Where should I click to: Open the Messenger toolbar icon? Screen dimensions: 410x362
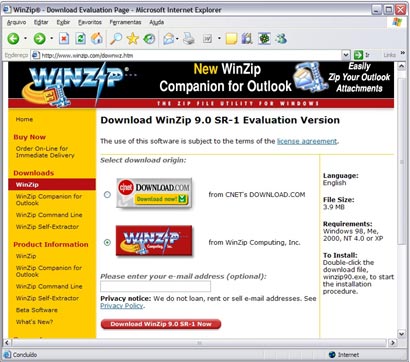[281, 39]
